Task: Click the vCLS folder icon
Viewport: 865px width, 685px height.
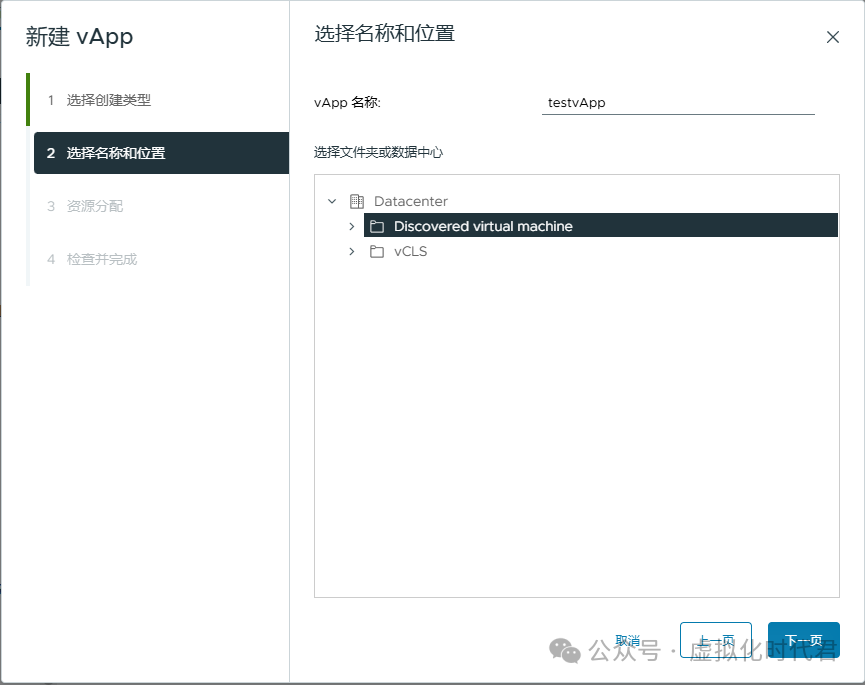Action: [x=377, y=251]
